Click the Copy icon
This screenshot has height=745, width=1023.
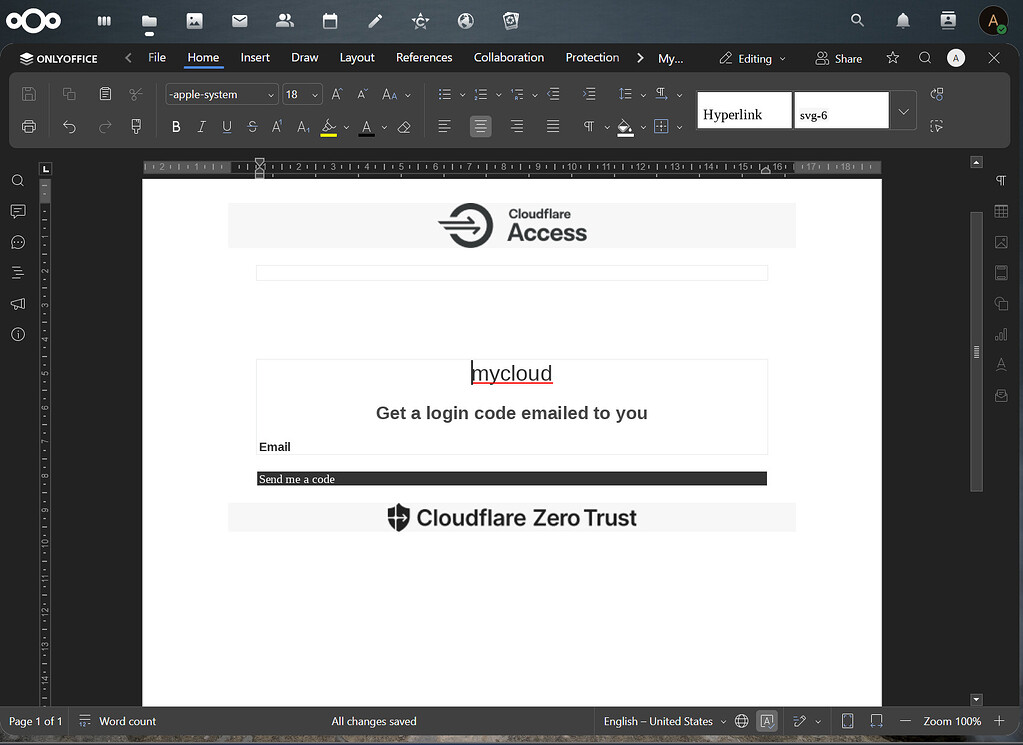click(69, 94)
